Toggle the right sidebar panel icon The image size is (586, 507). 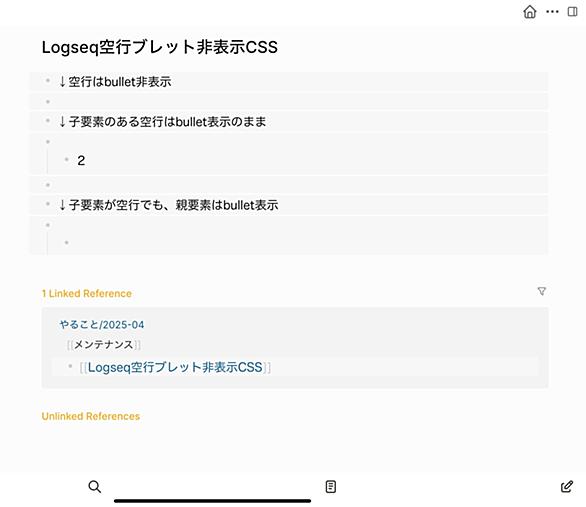[572, 12]
